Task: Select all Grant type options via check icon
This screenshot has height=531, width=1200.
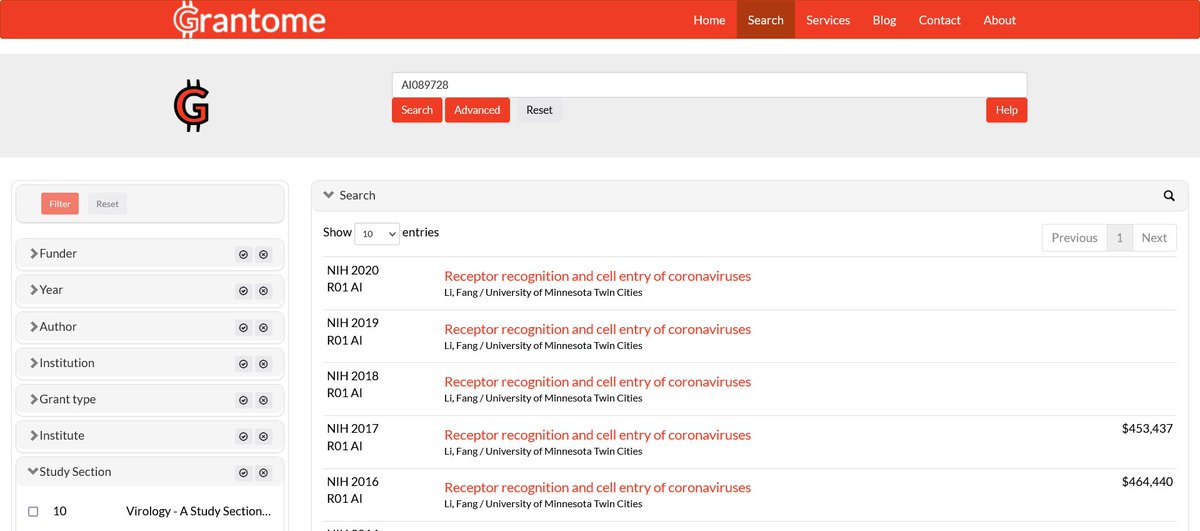Action: (x=243, y=400)
